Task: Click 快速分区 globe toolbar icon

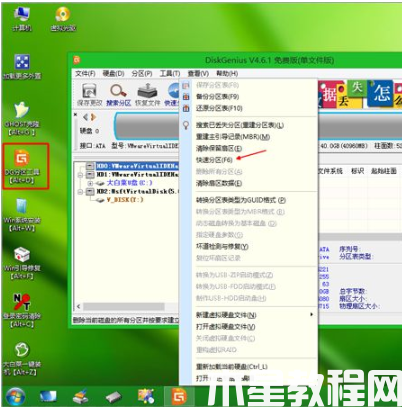Action: 172,94
